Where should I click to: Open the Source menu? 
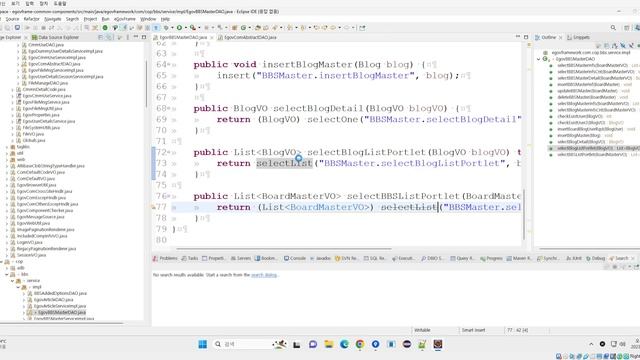[x=12, y=19]
